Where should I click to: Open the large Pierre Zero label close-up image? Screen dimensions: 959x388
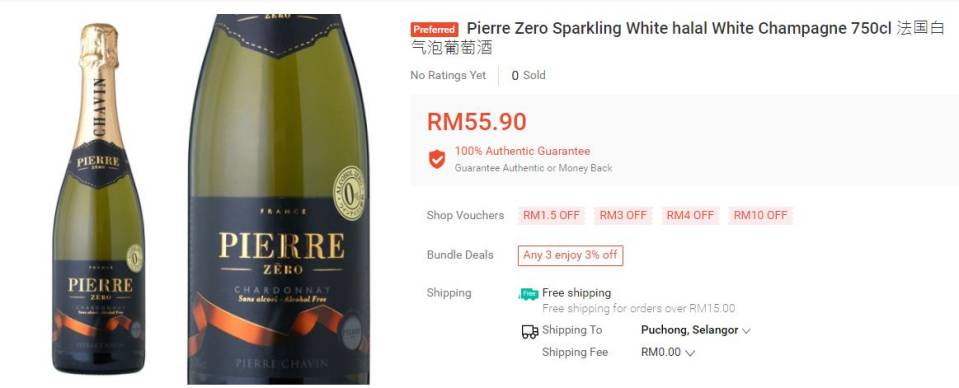click(x=279, y=198)
